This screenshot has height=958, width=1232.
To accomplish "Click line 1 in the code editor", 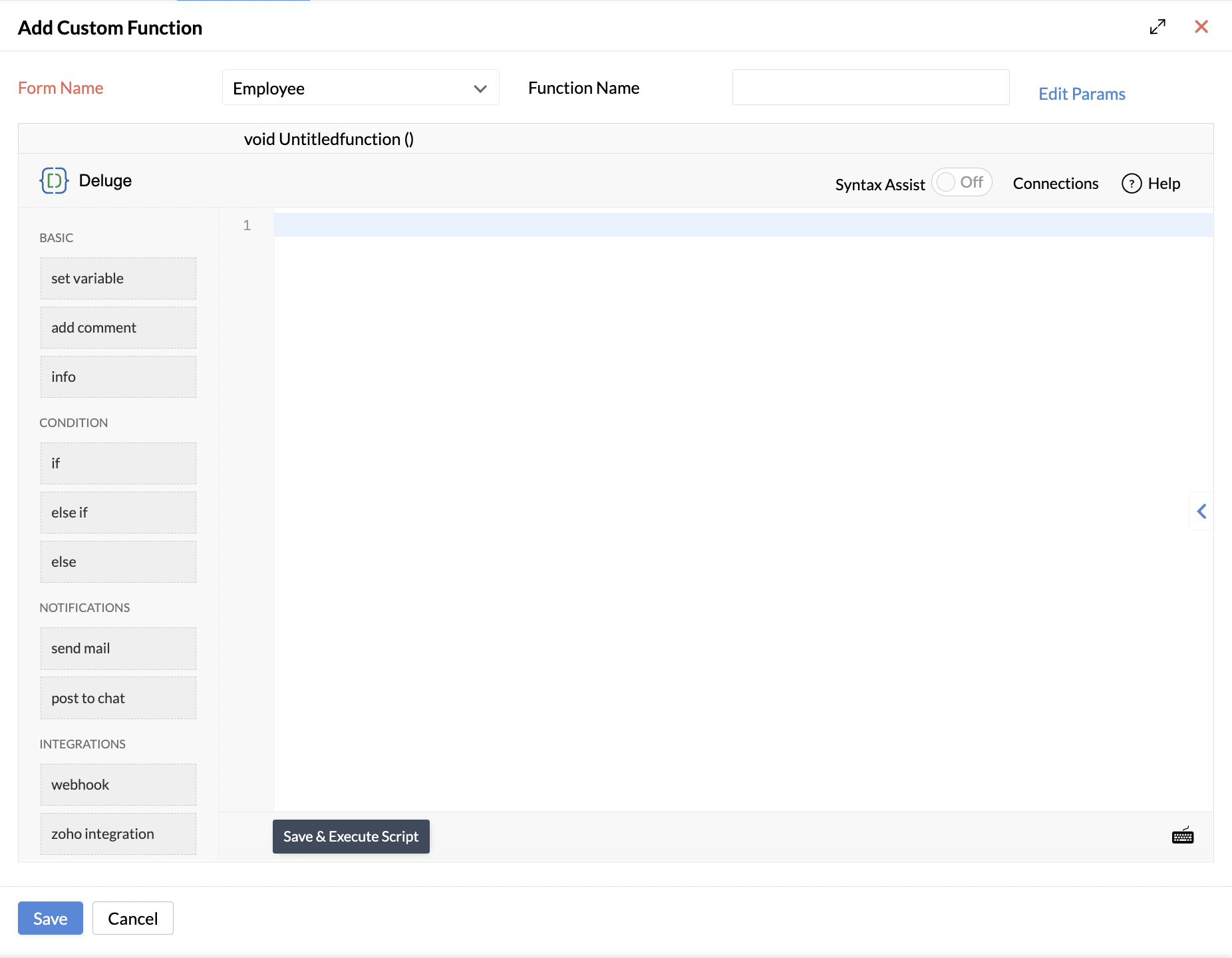I will click(x=742, y=226).
